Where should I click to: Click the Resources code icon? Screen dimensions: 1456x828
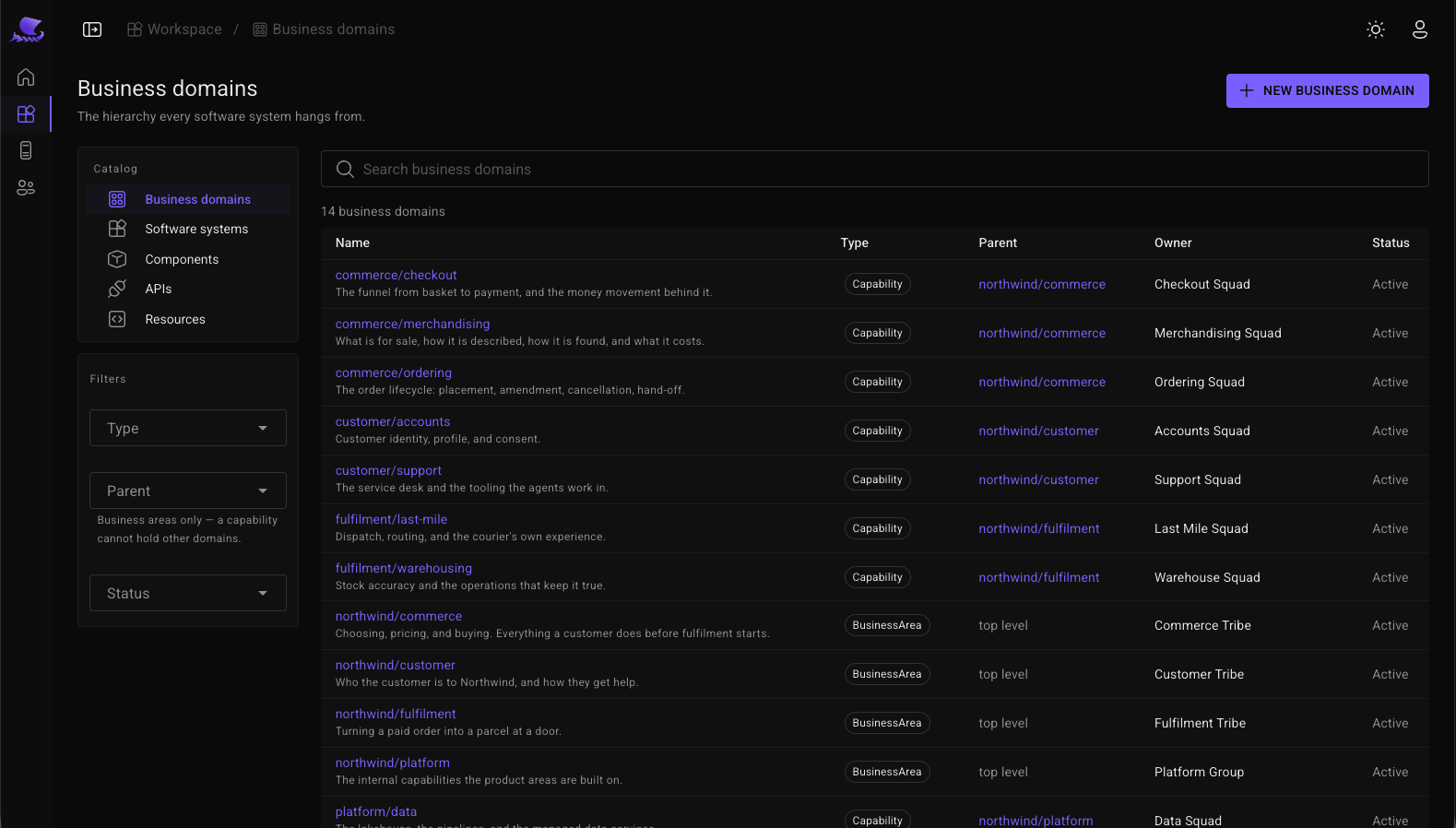(x=117, y=319)
